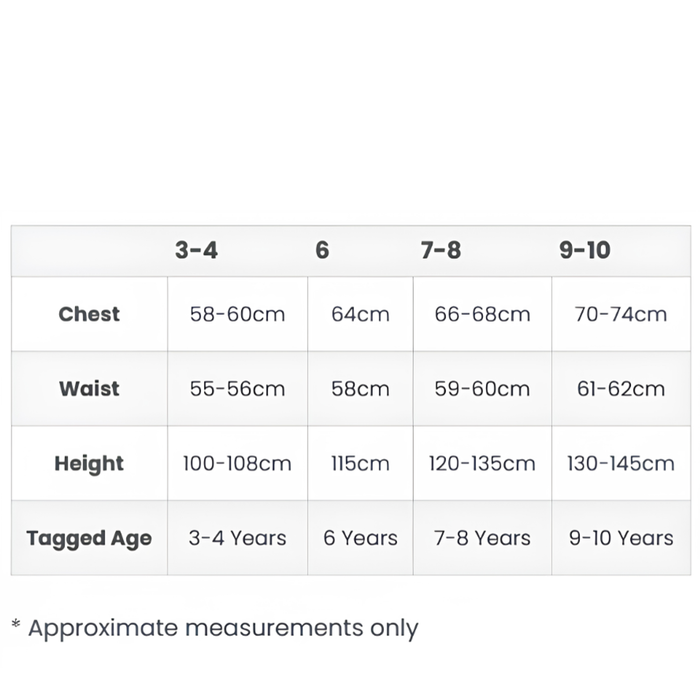700x700 pixels.
Task: Select the 7-8 size column header
Action: point(441,250)
